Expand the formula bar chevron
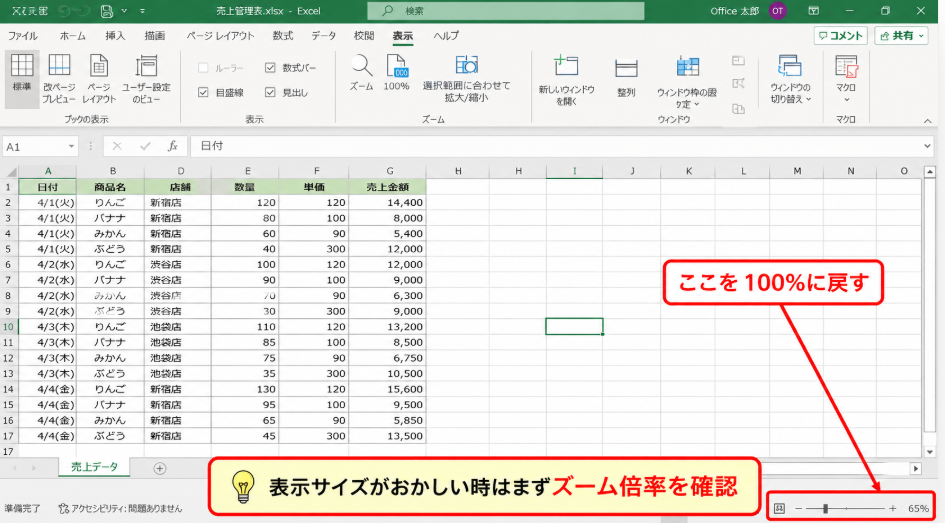This screenshot has width=945, height=523. (x=927, y=146)
